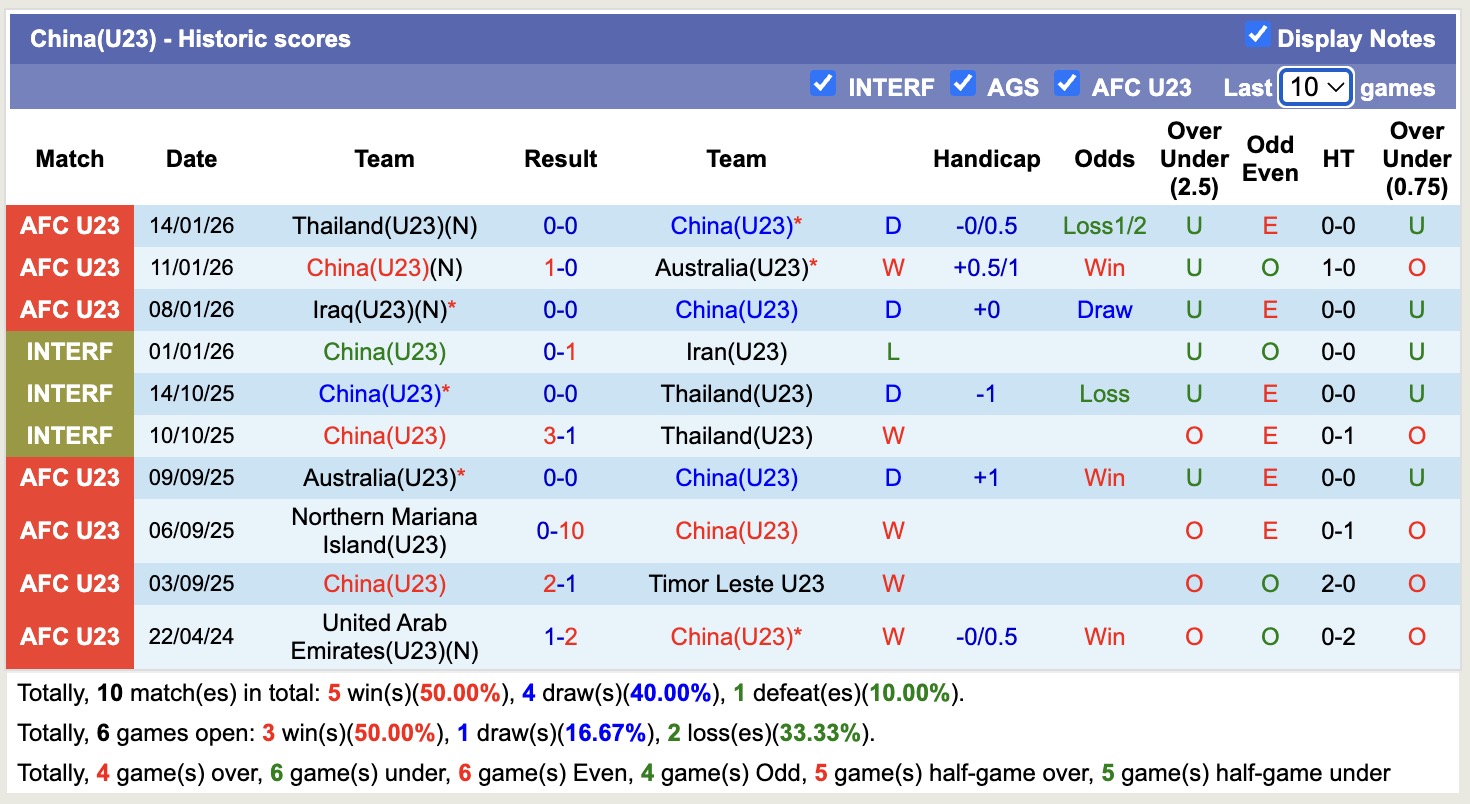Disable the AGS filter checkbox
Image resolution: width=1470 pixels, height=804 pixels.
click(963, 84)
